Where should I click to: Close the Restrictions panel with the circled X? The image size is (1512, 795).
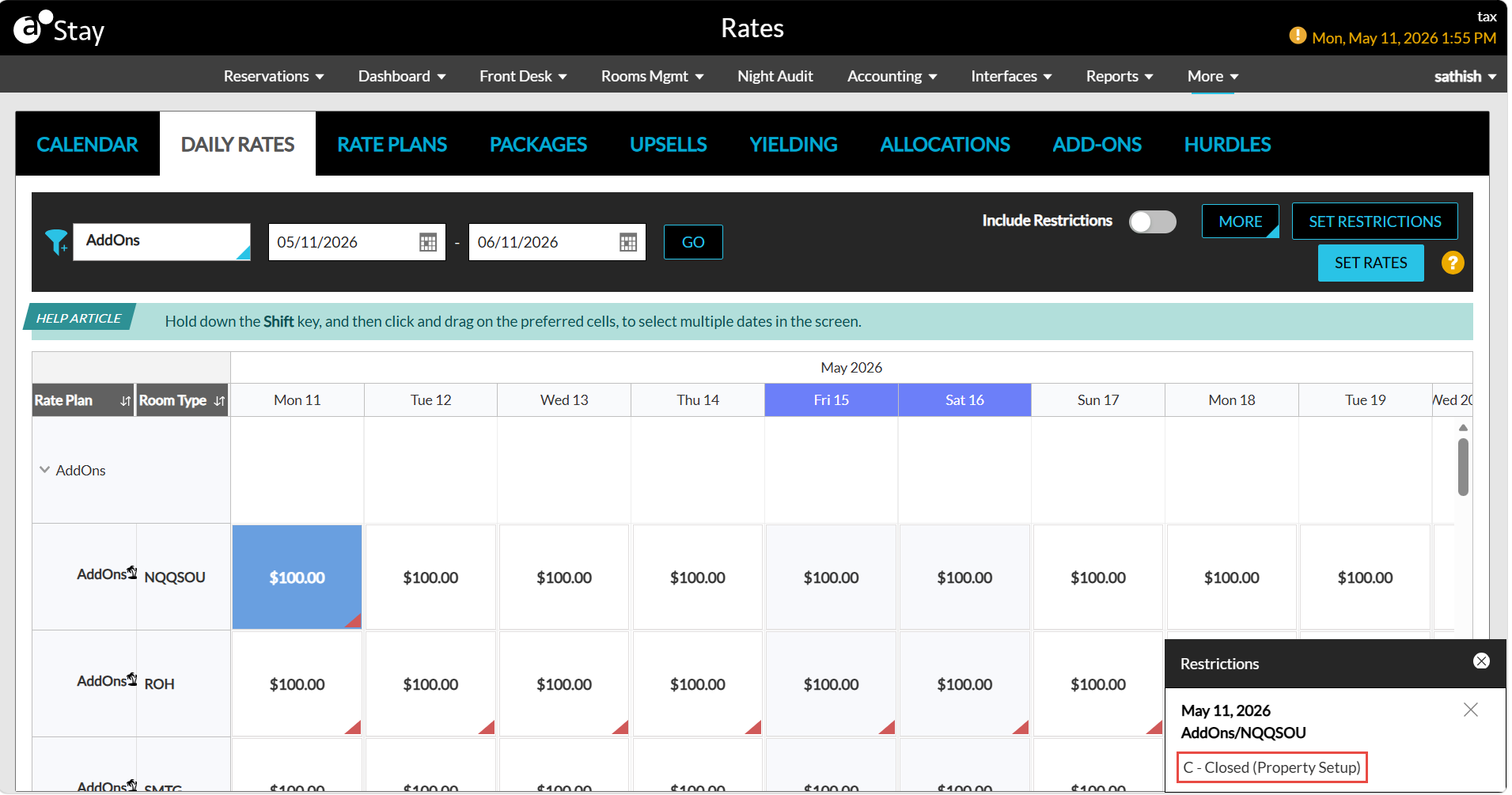[1482, 661]
